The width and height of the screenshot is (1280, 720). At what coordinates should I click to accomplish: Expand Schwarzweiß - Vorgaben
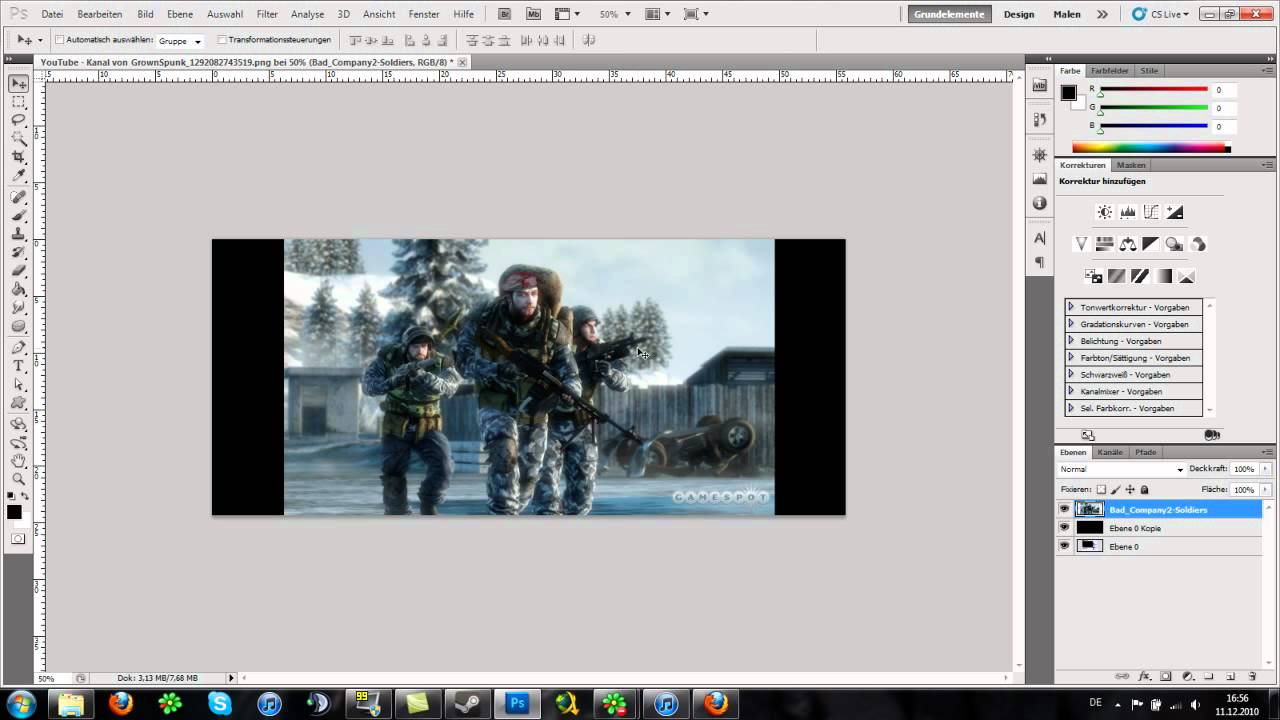[1071, 374]
